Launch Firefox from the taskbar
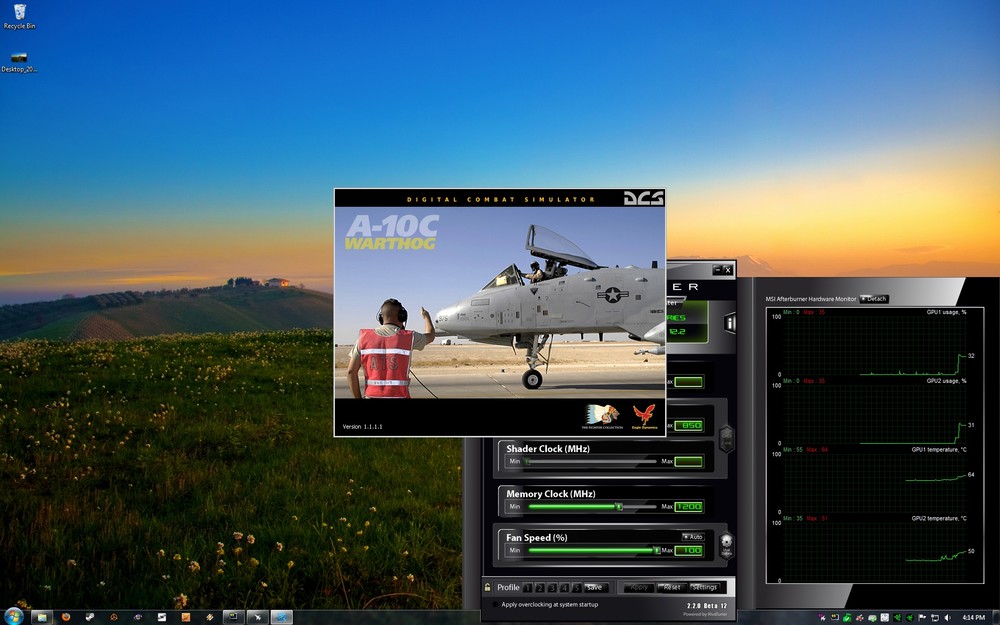1000x625 pixels. pyautogui.click(x=66, y=617)
